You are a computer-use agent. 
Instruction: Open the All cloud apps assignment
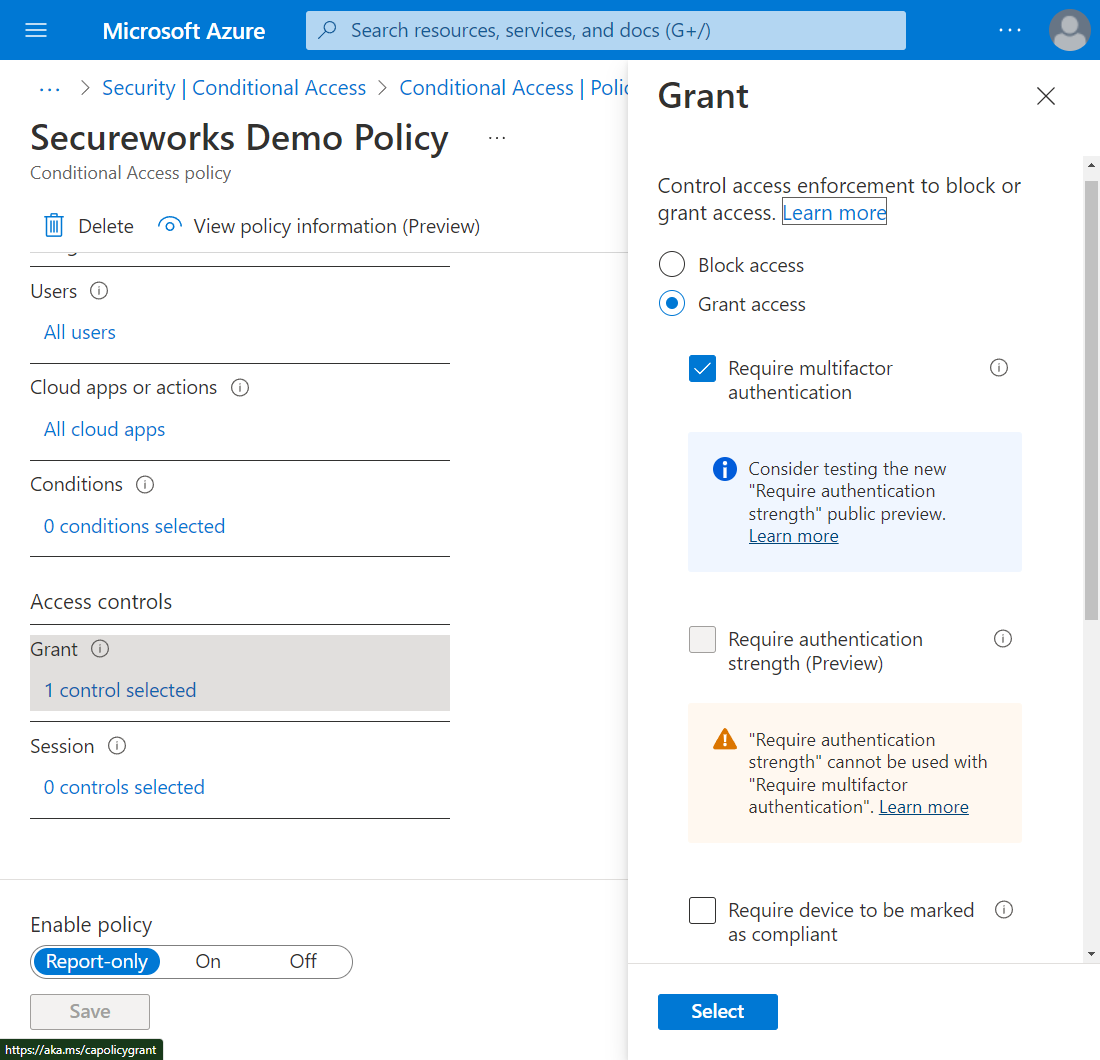(105, 429)
